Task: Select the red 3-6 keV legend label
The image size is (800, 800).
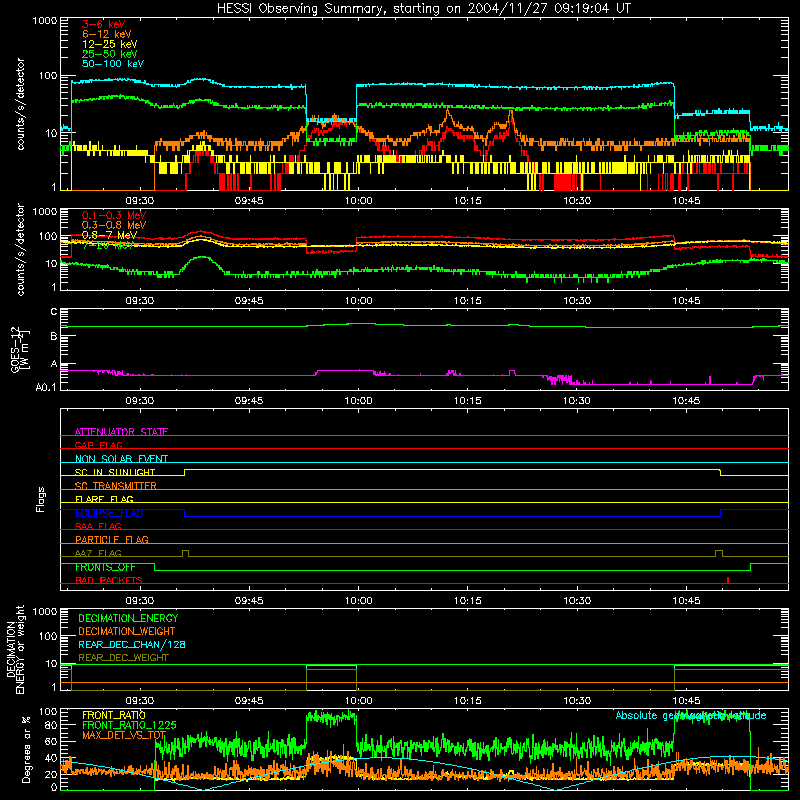Action: pyautogui.click(x=104, y=24)
